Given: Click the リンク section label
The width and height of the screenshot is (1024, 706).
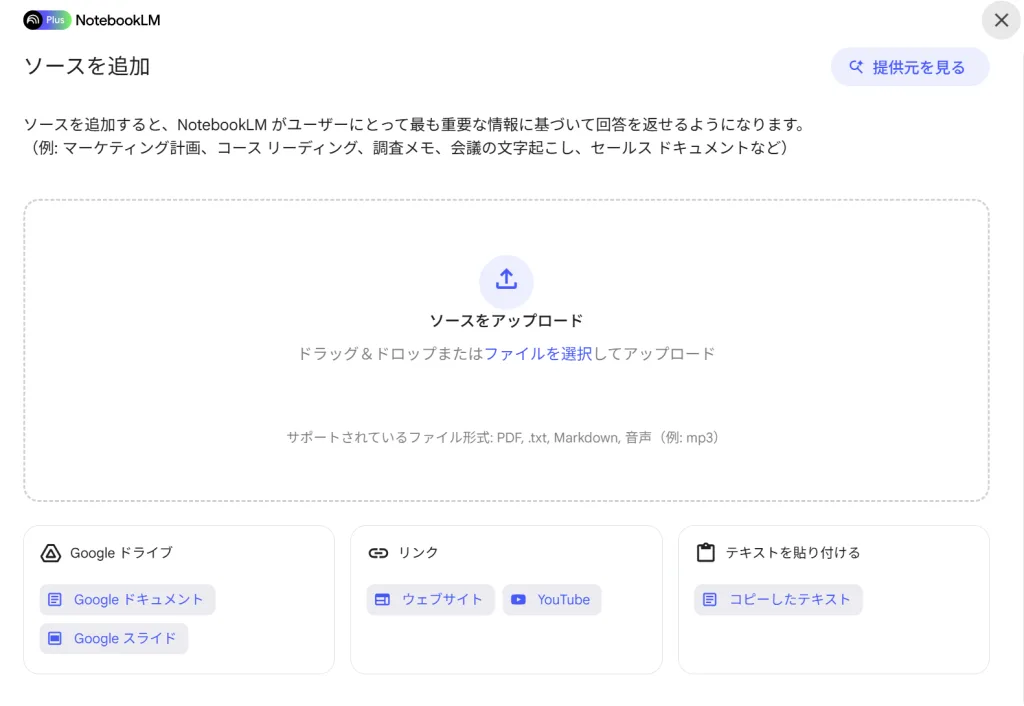Looking at the screenshot, I should [418, 553].
